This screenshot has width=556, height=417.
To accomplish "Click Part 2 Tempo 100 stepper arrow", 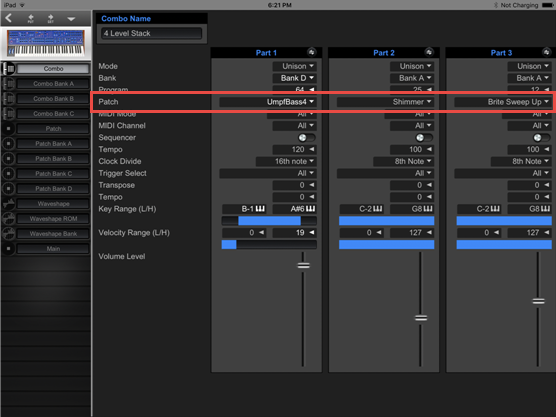I will click(x=429, y=149).
